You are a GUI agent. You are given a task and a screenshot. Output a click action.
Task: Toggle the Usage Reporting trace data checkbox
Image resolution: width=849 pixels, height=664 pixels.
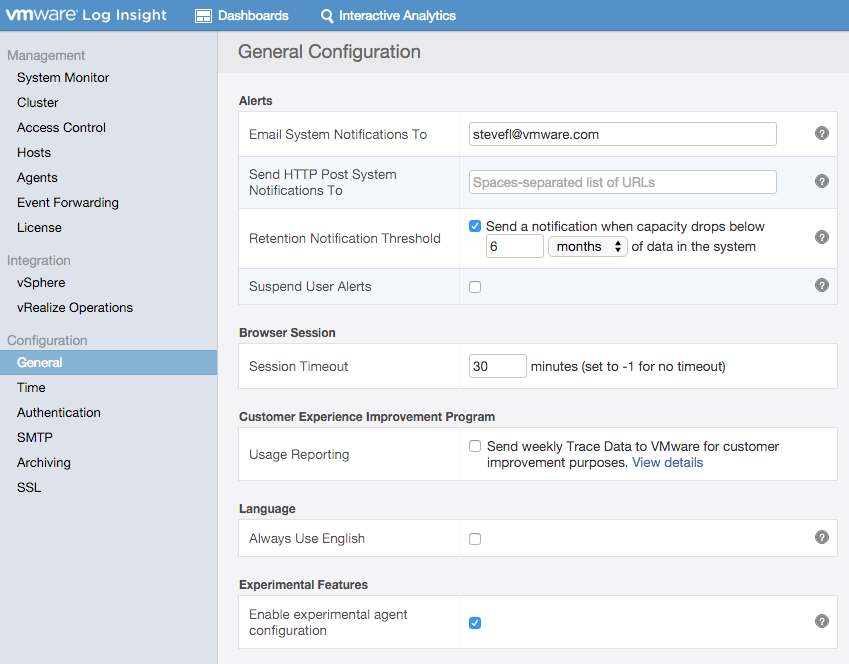[x=475, y=447]
